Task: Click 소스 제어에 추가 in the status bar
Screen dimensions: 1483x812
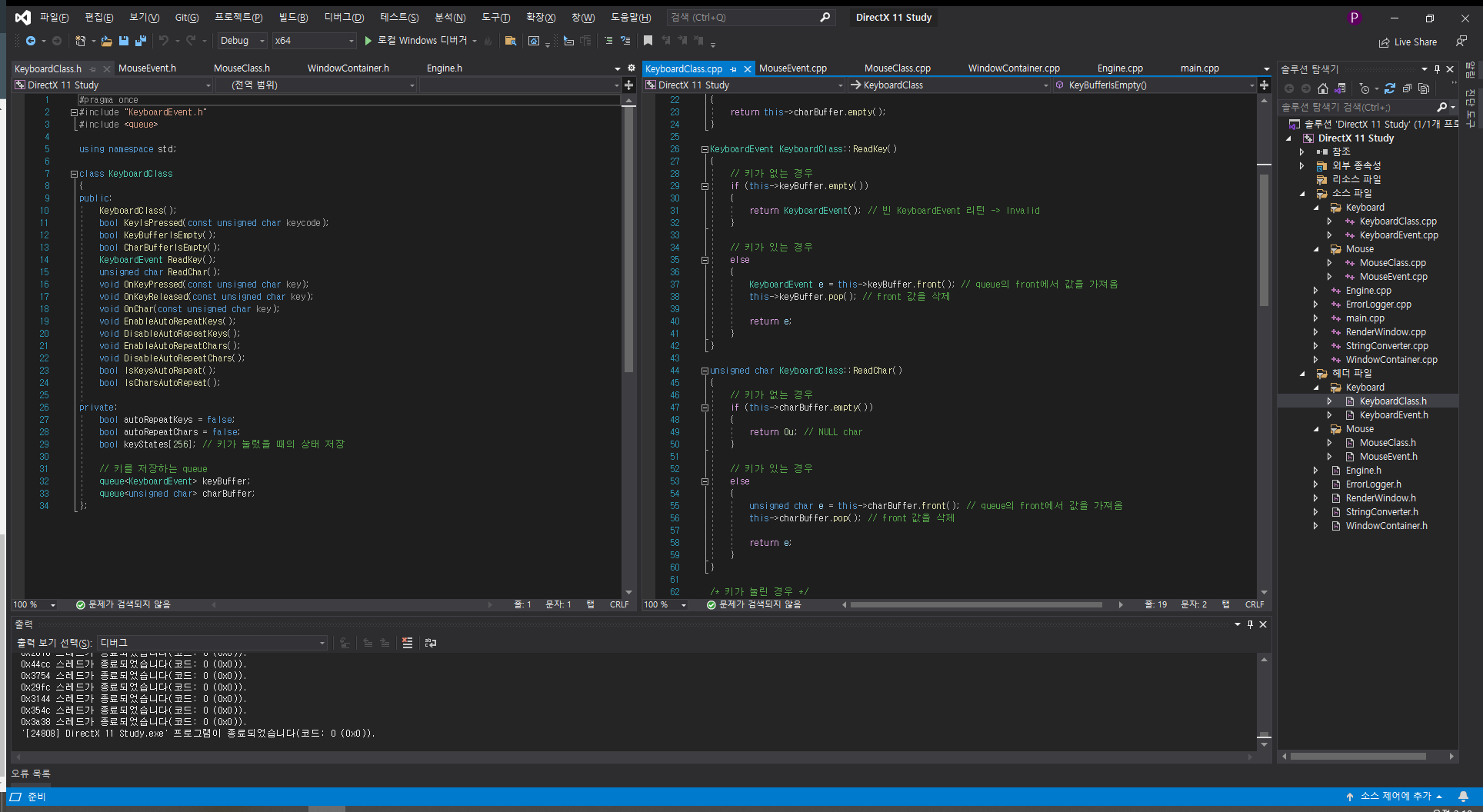Action: 1395,796
